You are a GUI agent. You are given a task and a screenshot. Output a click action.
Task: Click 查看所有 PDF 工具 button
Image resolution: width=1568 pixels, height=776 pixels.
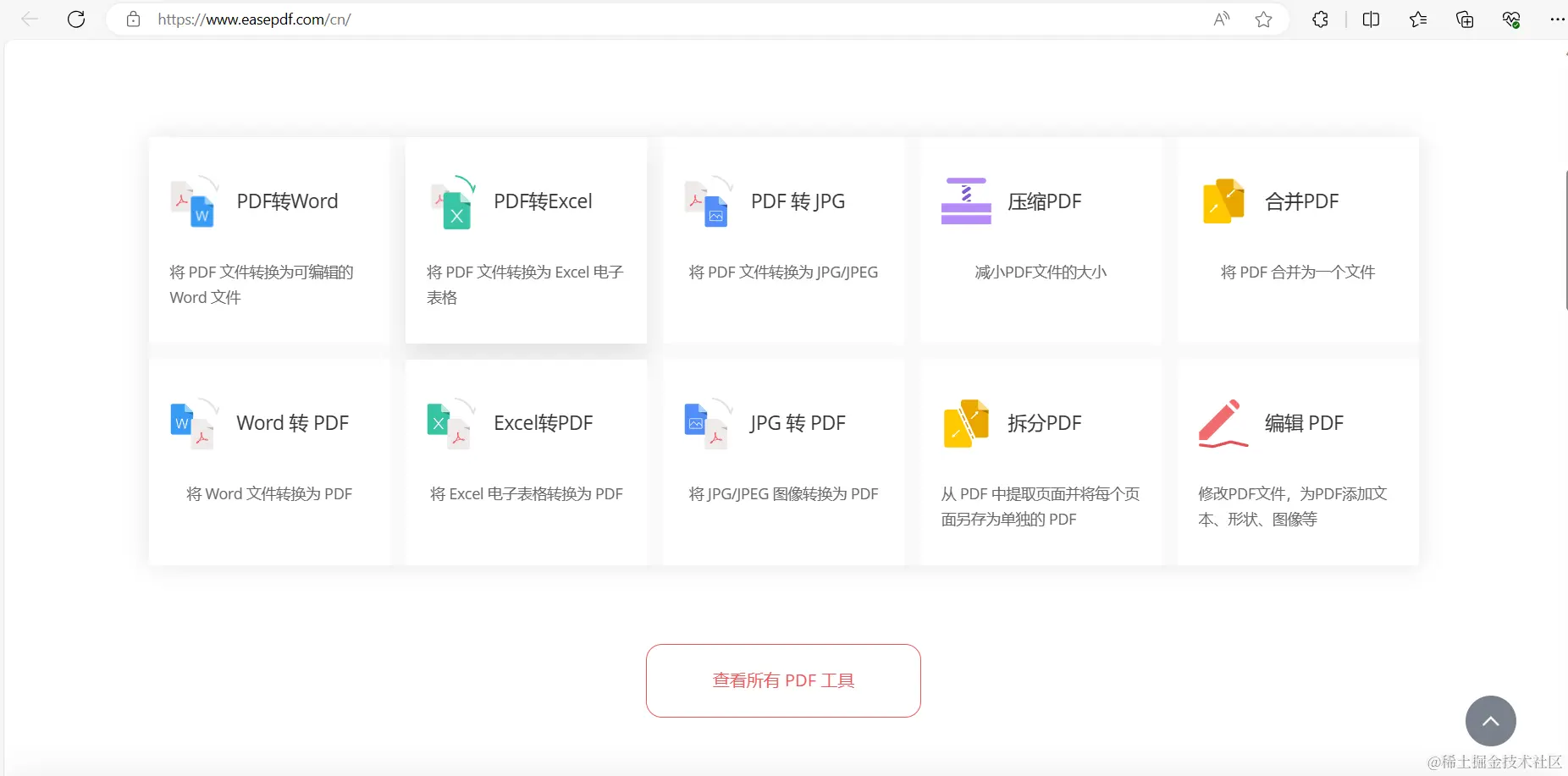click(x=783, y=680)
